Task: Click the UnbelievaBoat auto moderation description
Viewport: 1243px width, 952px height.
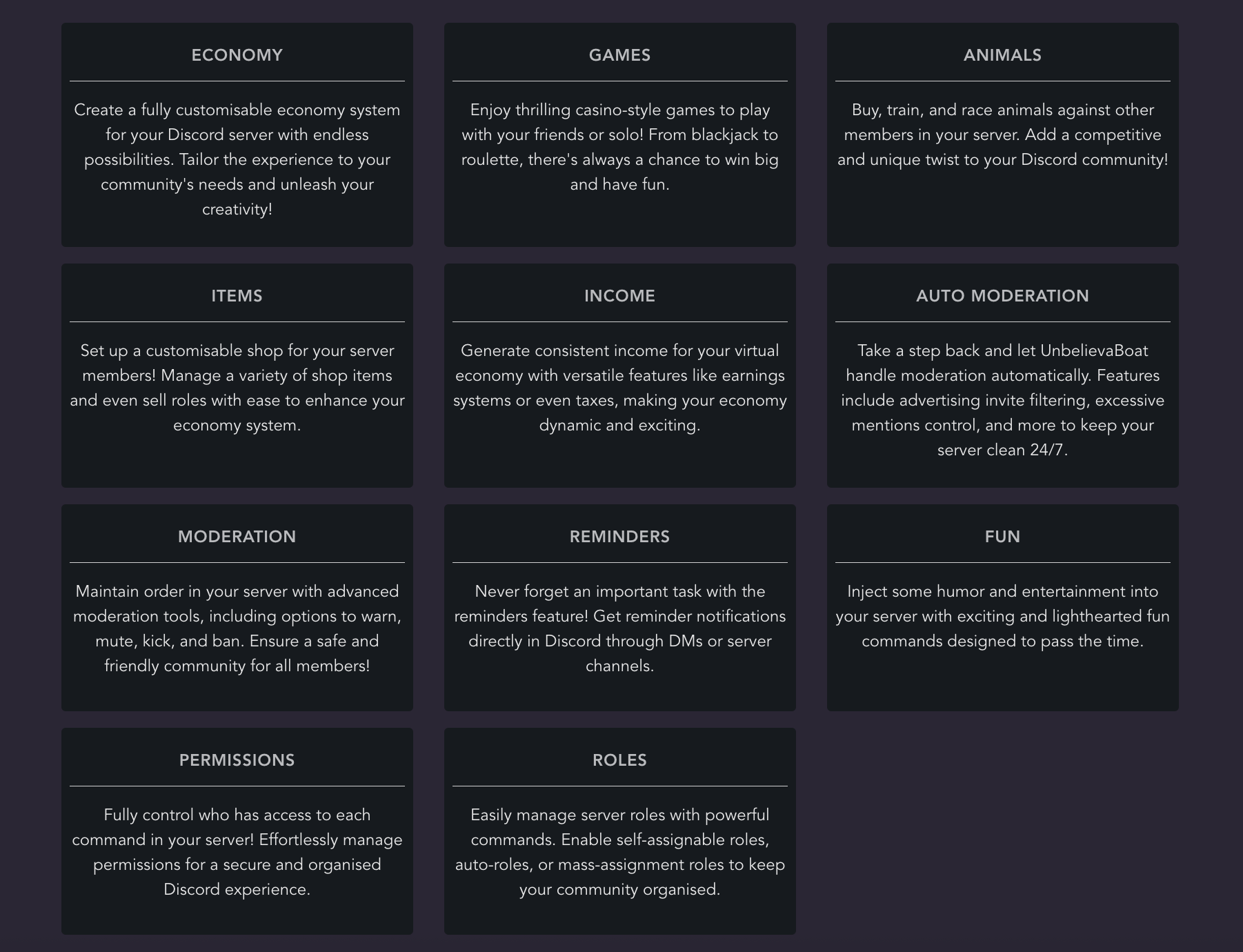Action: (1002, 400)
